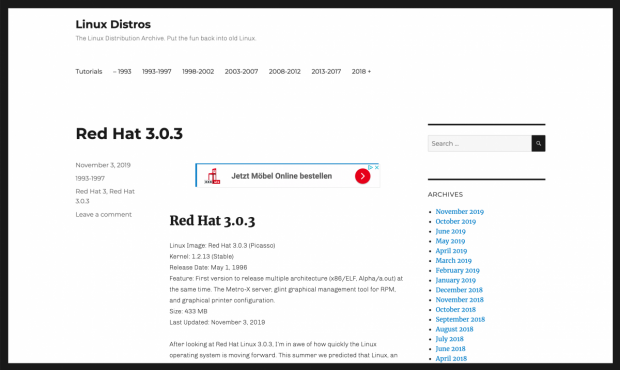Open October 2019 archive
Viewport: 620px width, 370px height.
coord(456,221)
